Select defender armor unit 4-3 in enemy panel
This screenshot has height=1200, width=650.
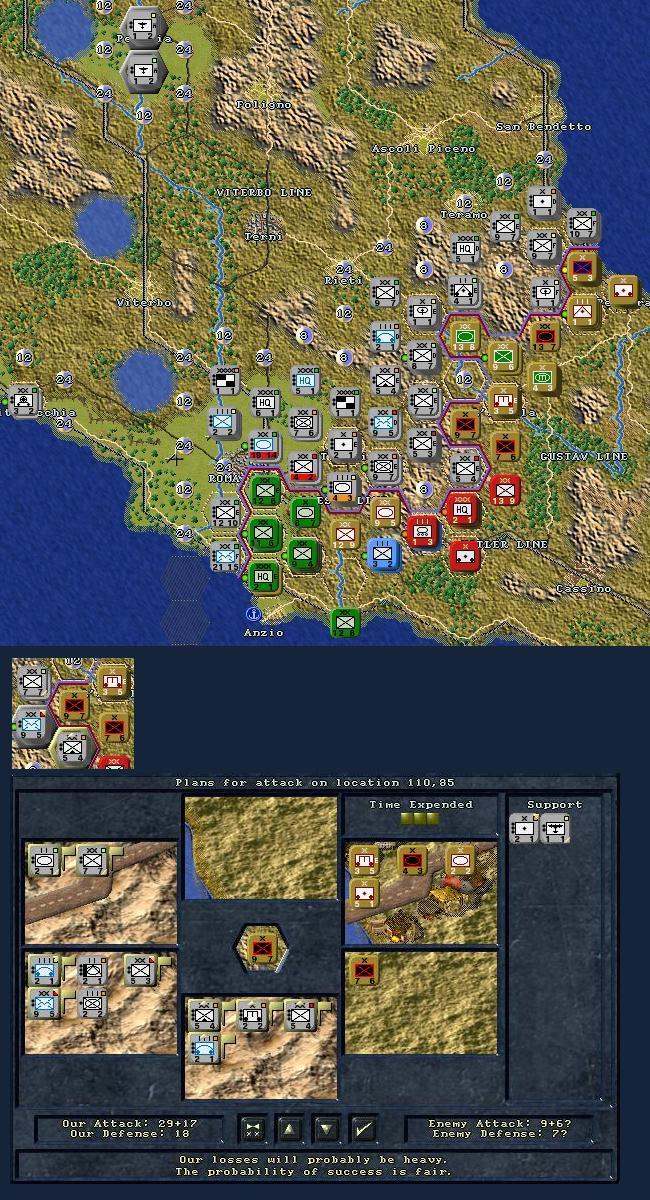[413, 860]
